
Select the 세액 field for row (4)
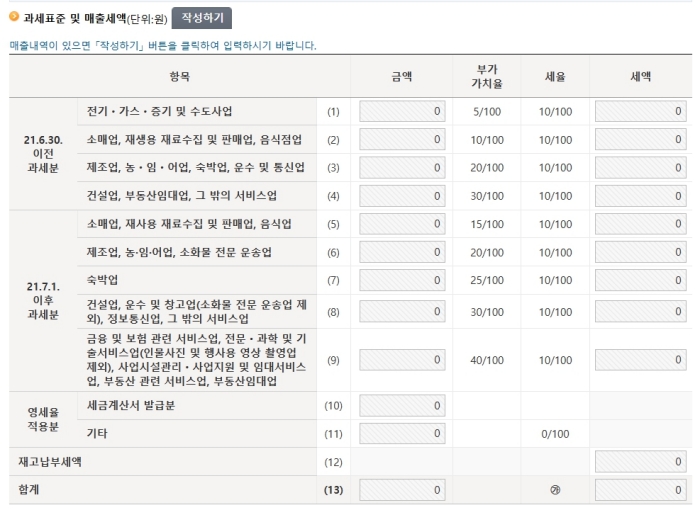click(641, 196)
